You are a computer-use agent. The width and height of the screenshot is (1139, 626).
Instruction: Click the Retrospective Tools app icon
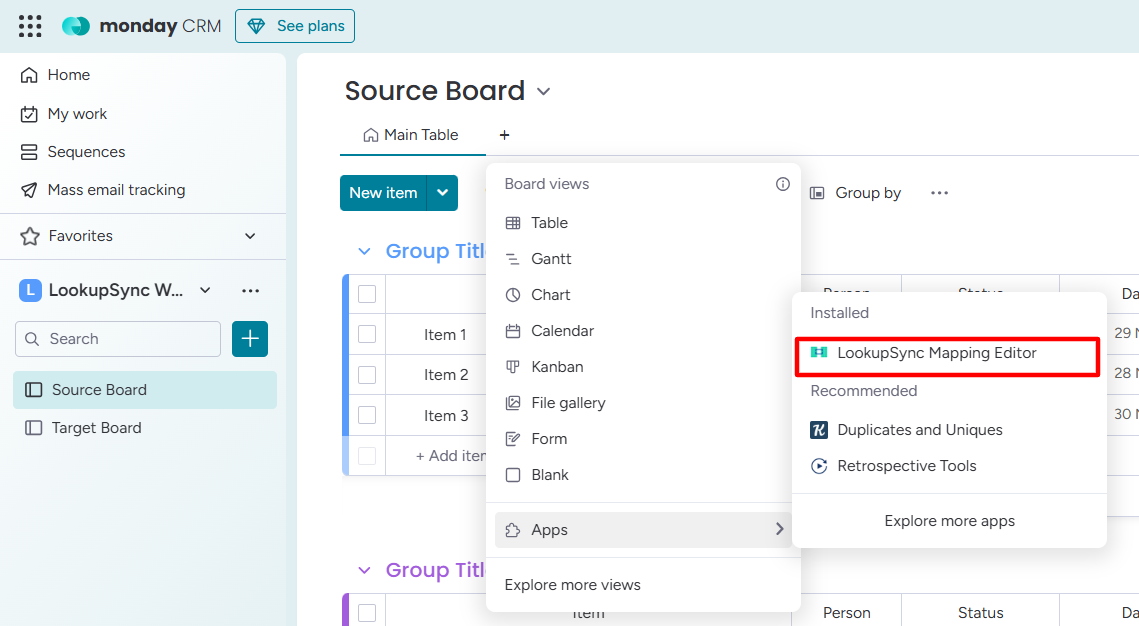(819, 466)
